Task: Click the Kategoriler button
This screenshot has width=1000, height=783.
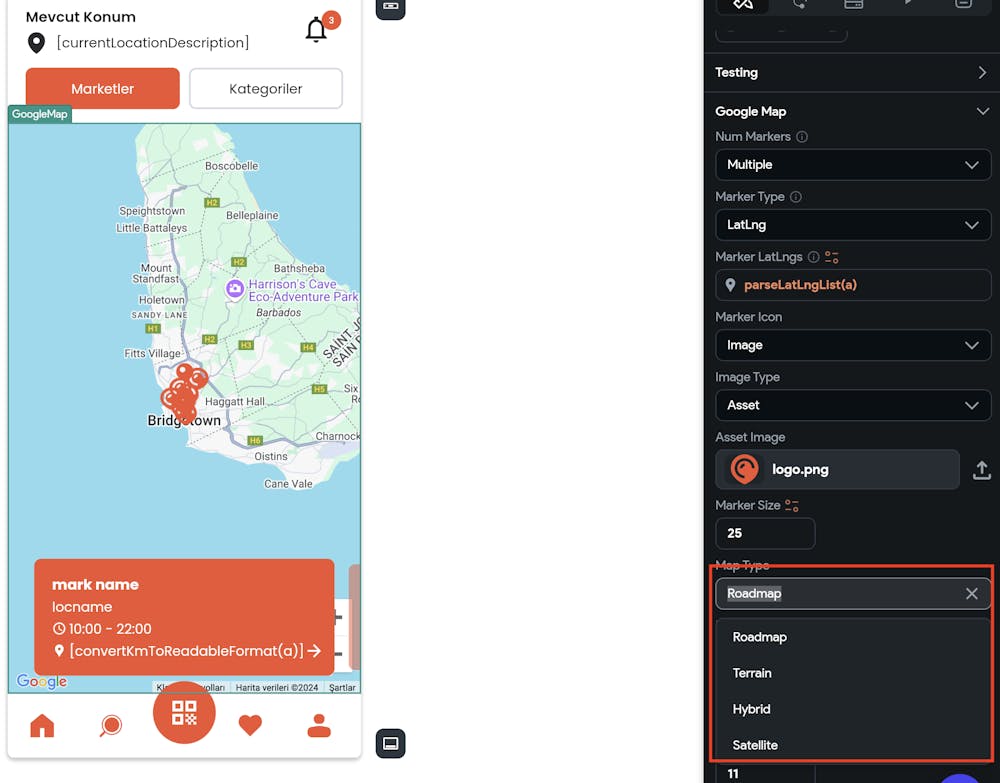Action: click(x=266, y=89)
